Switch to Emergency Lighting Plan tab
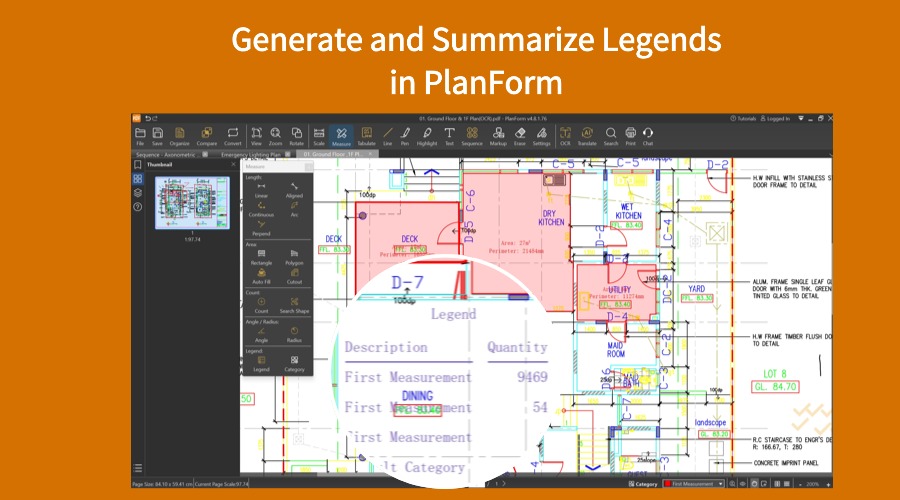This screenshot has width=900, height=500. [x=251, y=154]
